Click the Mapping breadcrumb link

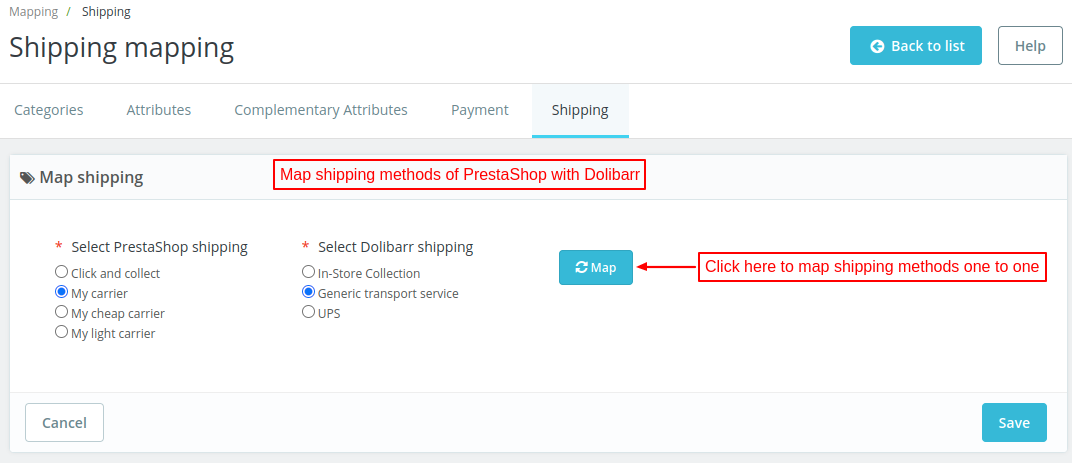[x=32, y=12]
